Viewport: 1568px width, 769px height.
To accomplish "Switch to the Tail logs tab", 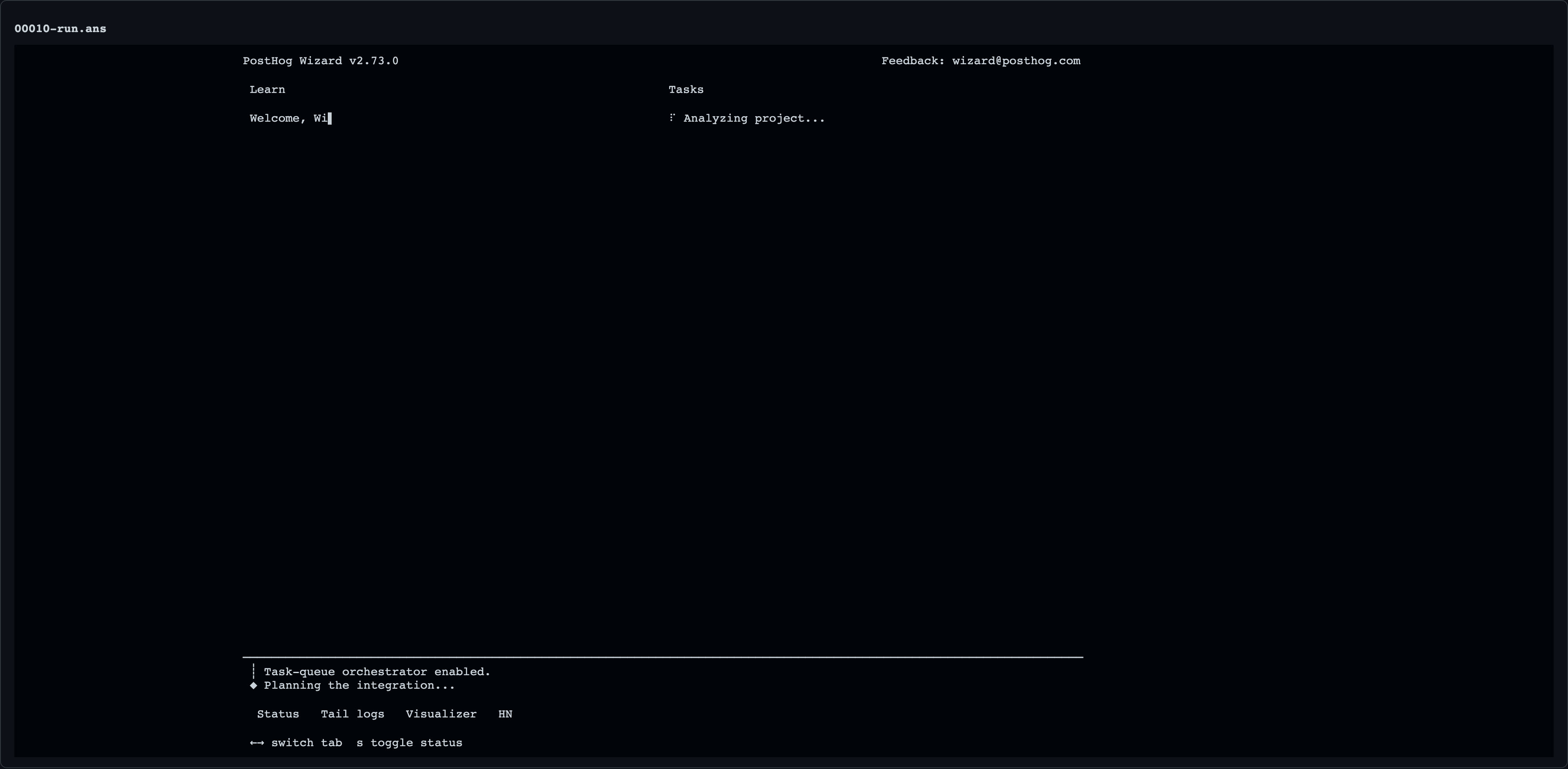I will (x=352, y=714).
